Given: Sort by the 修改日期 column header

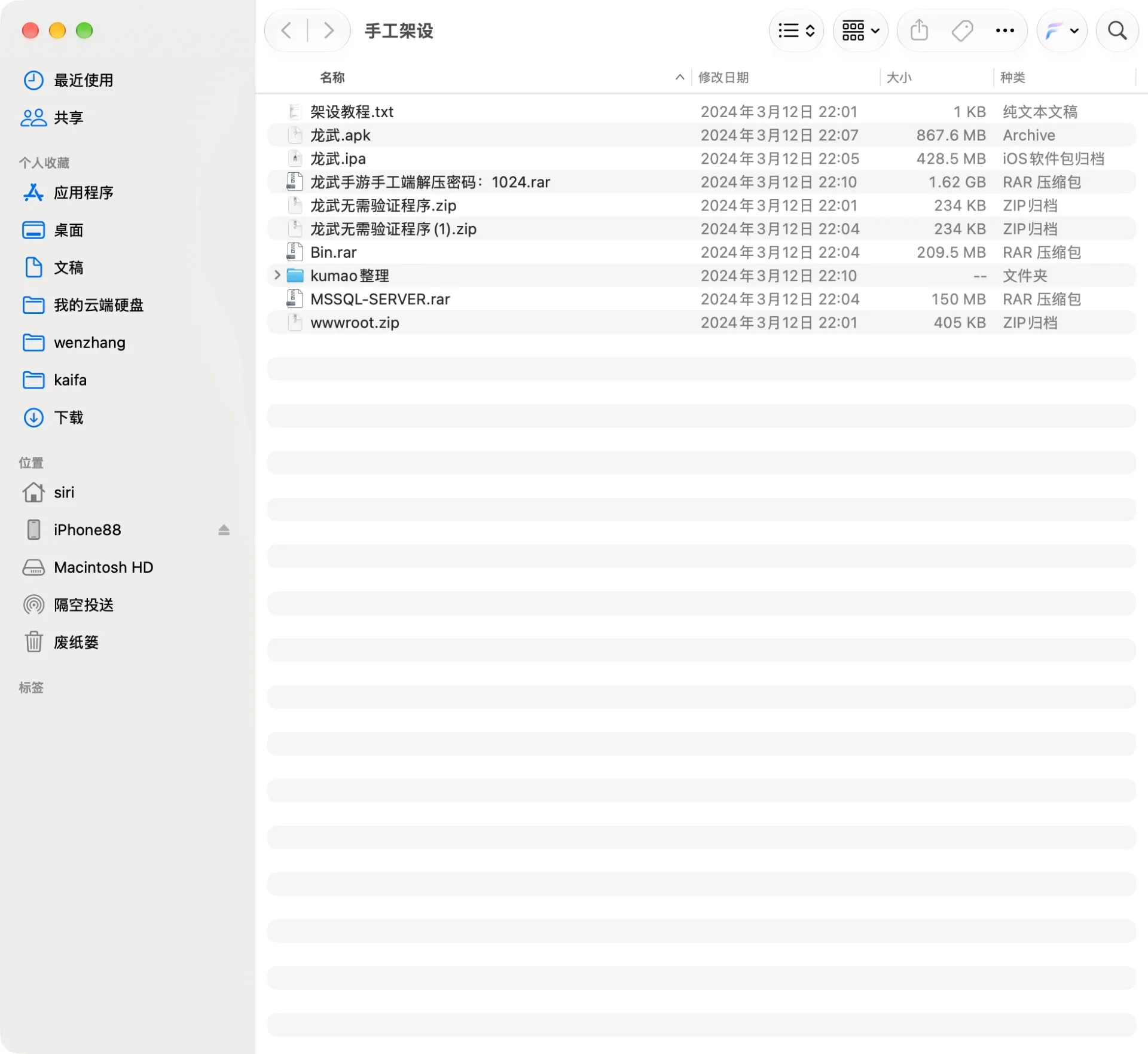Looking at the screenshot, I should [x=723, y=77].
